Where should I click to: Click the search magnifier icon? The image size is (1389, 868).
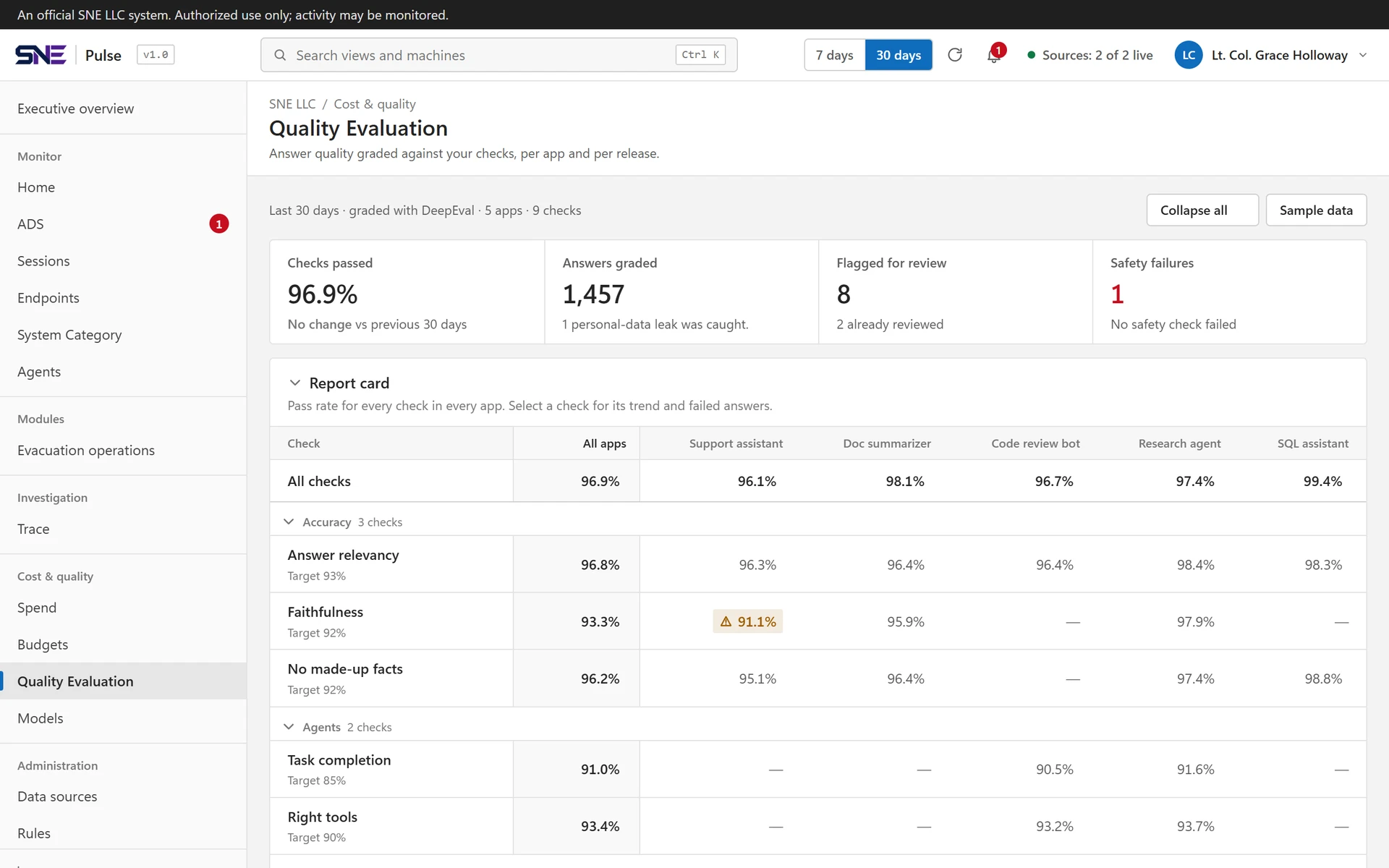[x=280, y=55]
